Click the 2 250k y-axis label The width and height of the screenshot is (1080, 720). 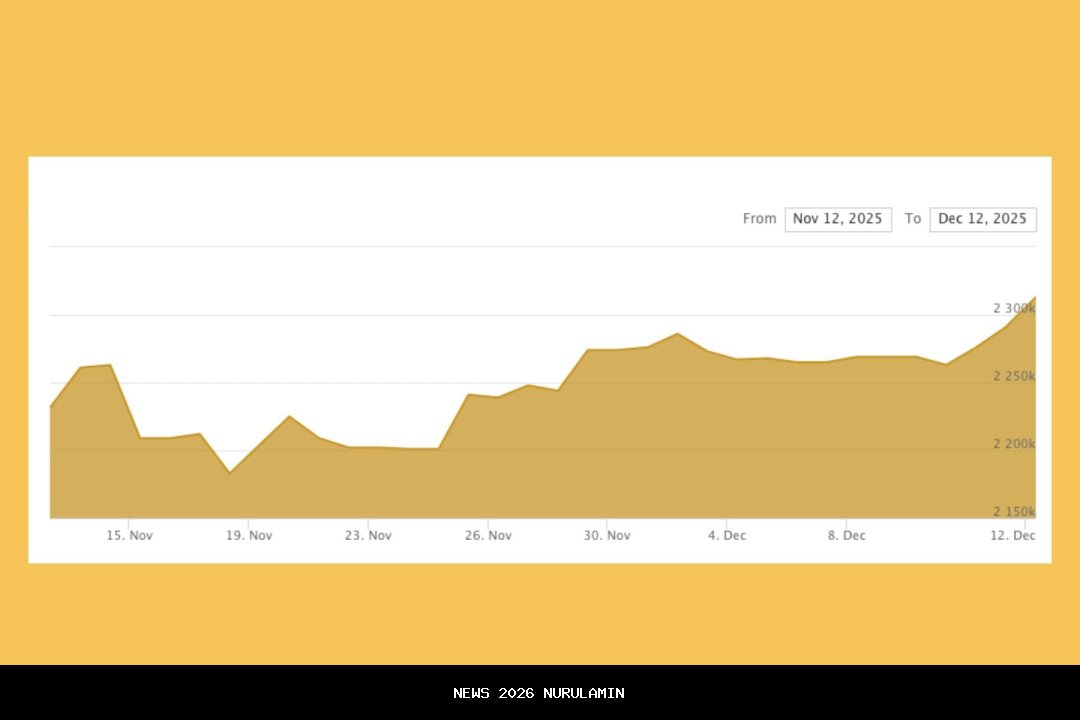[1013, 376]
